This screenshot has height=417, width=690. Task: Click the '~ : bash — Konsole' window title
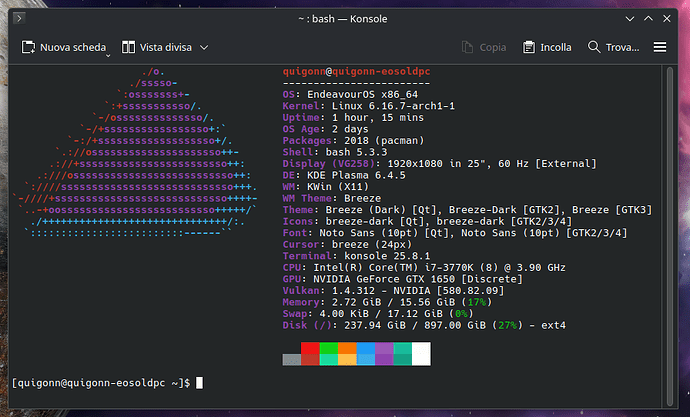(x=345, y=18)
